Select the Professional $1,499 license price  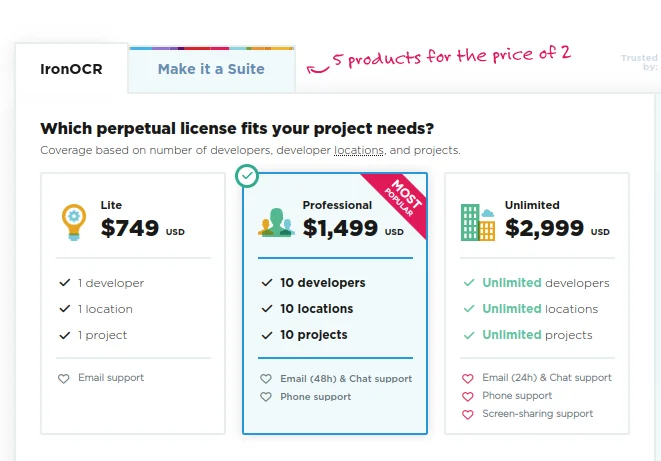(340, 228)
